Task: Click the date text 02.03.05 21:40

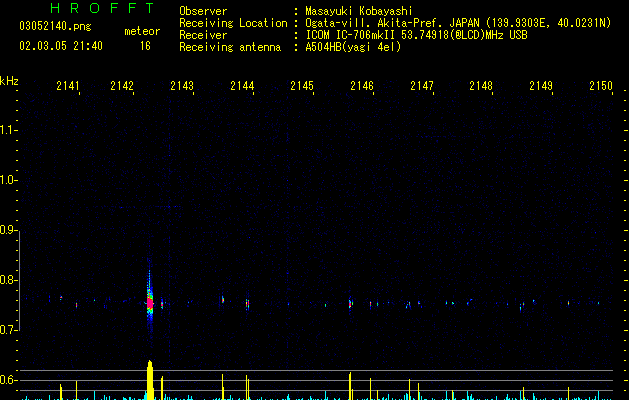Action: [x=61, y=46]
